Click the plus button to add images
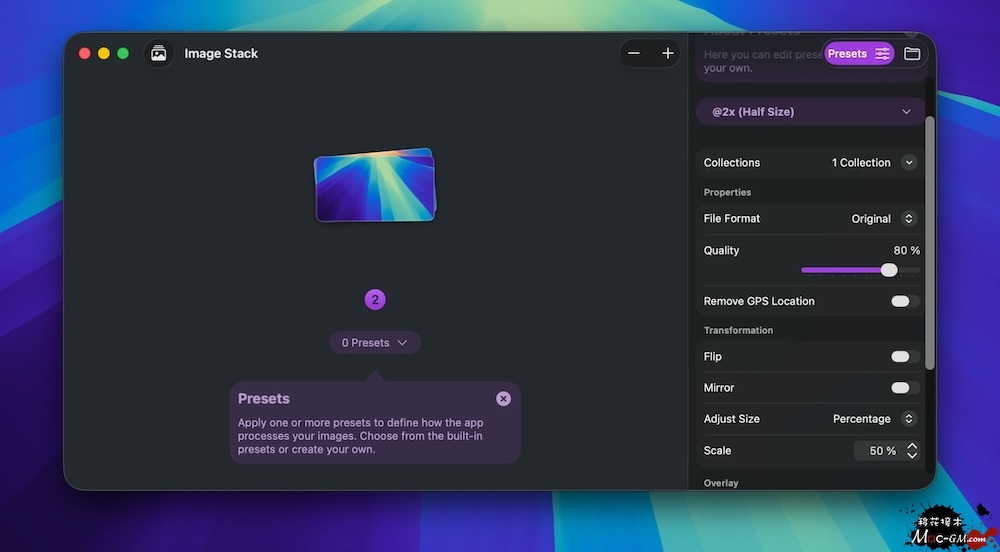This screenshot has height=552, width=1000. coord(668,54)
